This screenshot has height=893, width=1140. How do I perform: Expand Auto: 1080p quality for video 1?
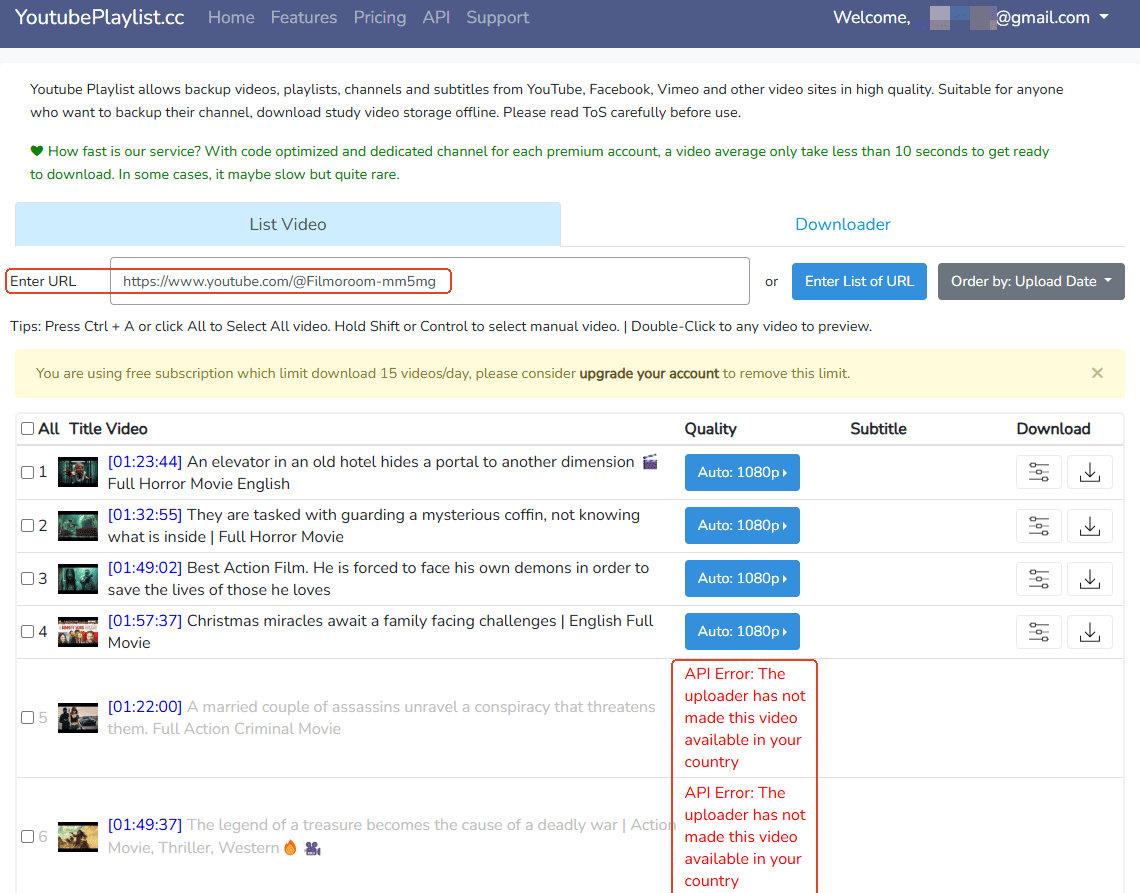[742, 473]
